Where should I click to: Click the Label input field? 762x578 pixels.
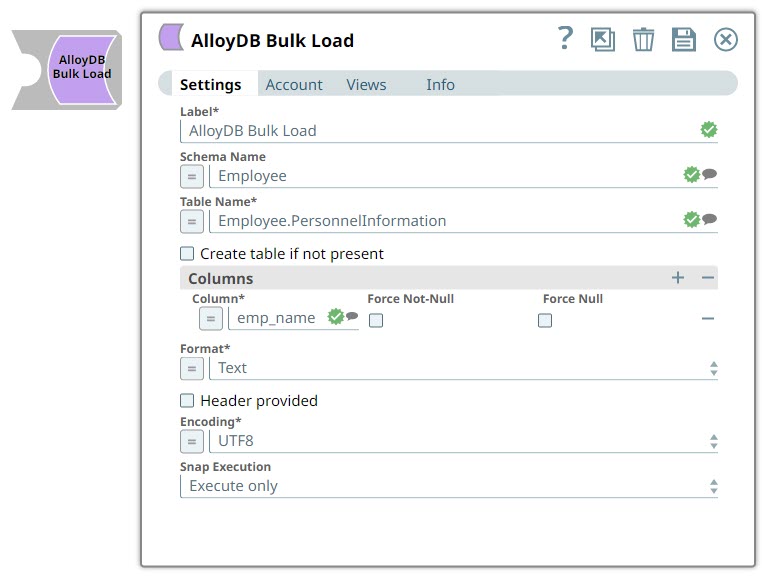point(440,131)
